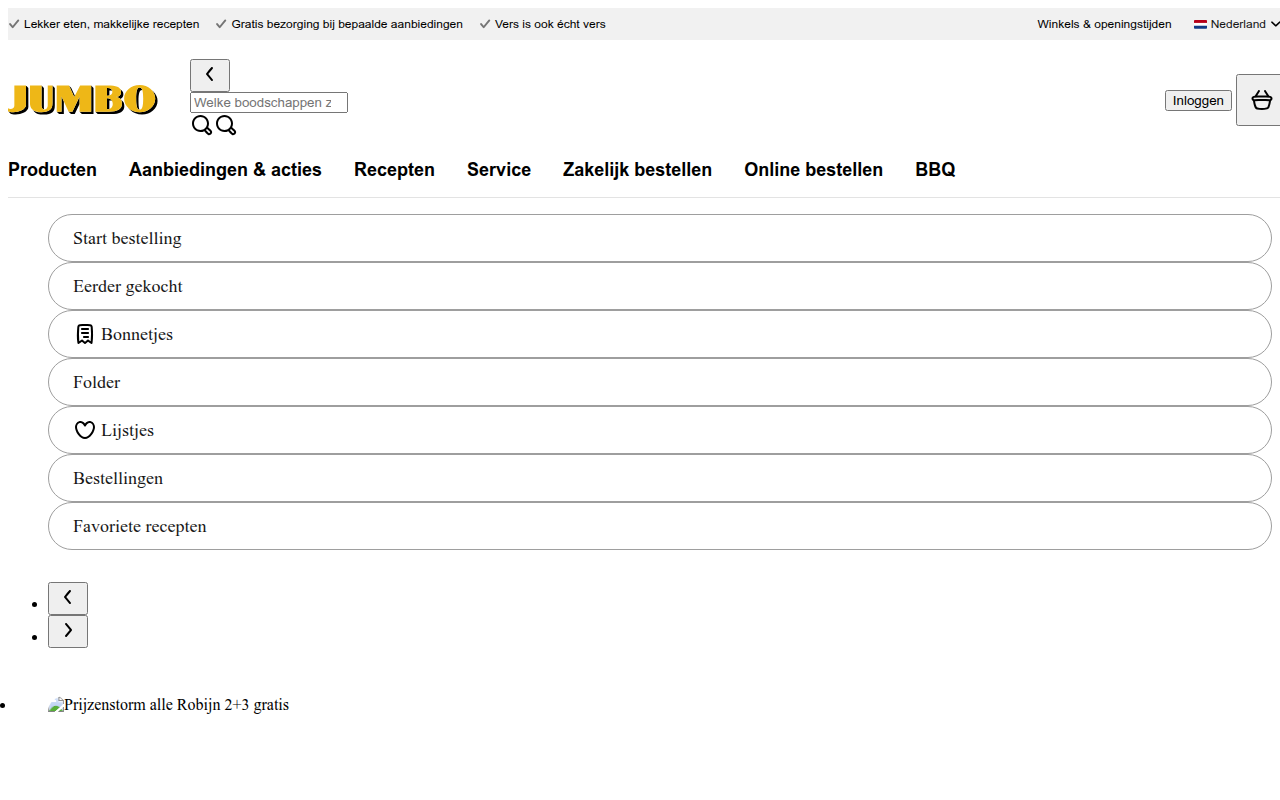Open the Folder entry
This screenshot has height=800, width=1280.
point(660,382)
